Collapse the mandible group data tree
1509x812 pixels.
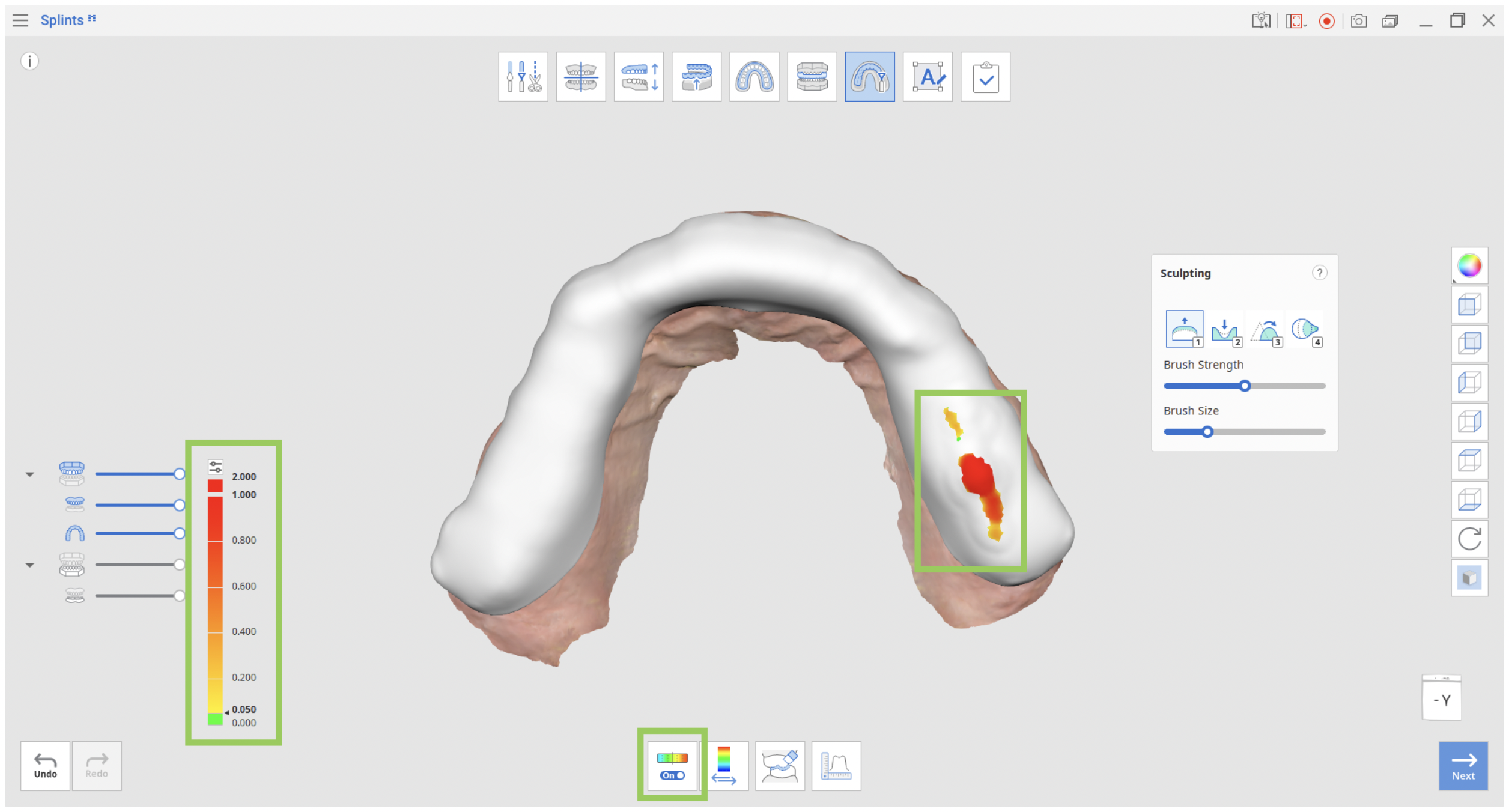(29, 565)
